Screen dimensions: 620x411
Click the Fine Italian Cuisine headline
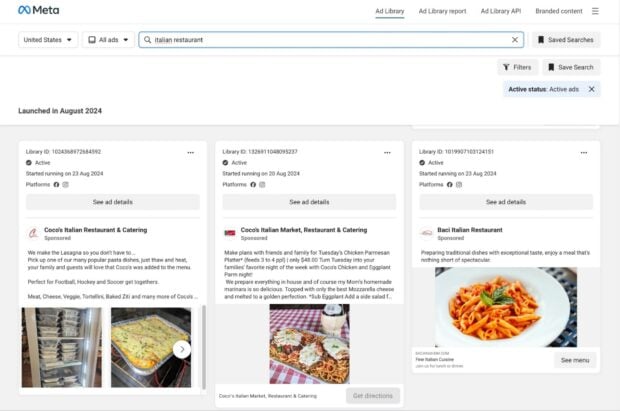(x=435, y=360)
